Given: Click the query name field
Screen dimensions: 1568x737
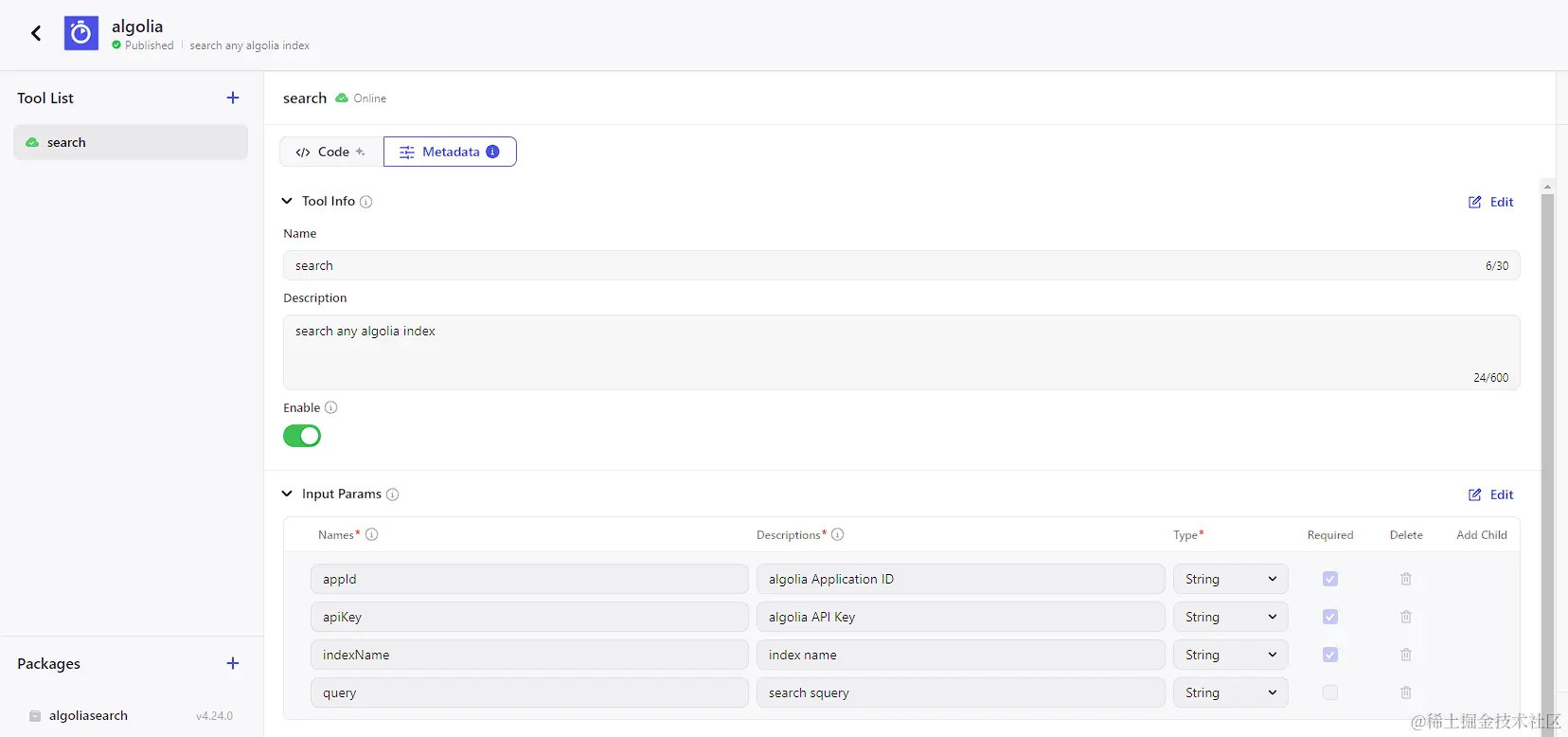Looking at the screenshot, I should (x=529, y=692).
